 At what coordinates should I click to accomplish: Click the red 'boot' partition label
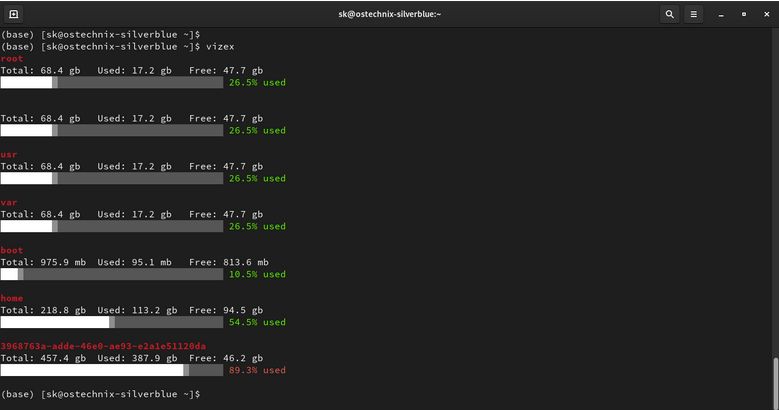(12, 251)
